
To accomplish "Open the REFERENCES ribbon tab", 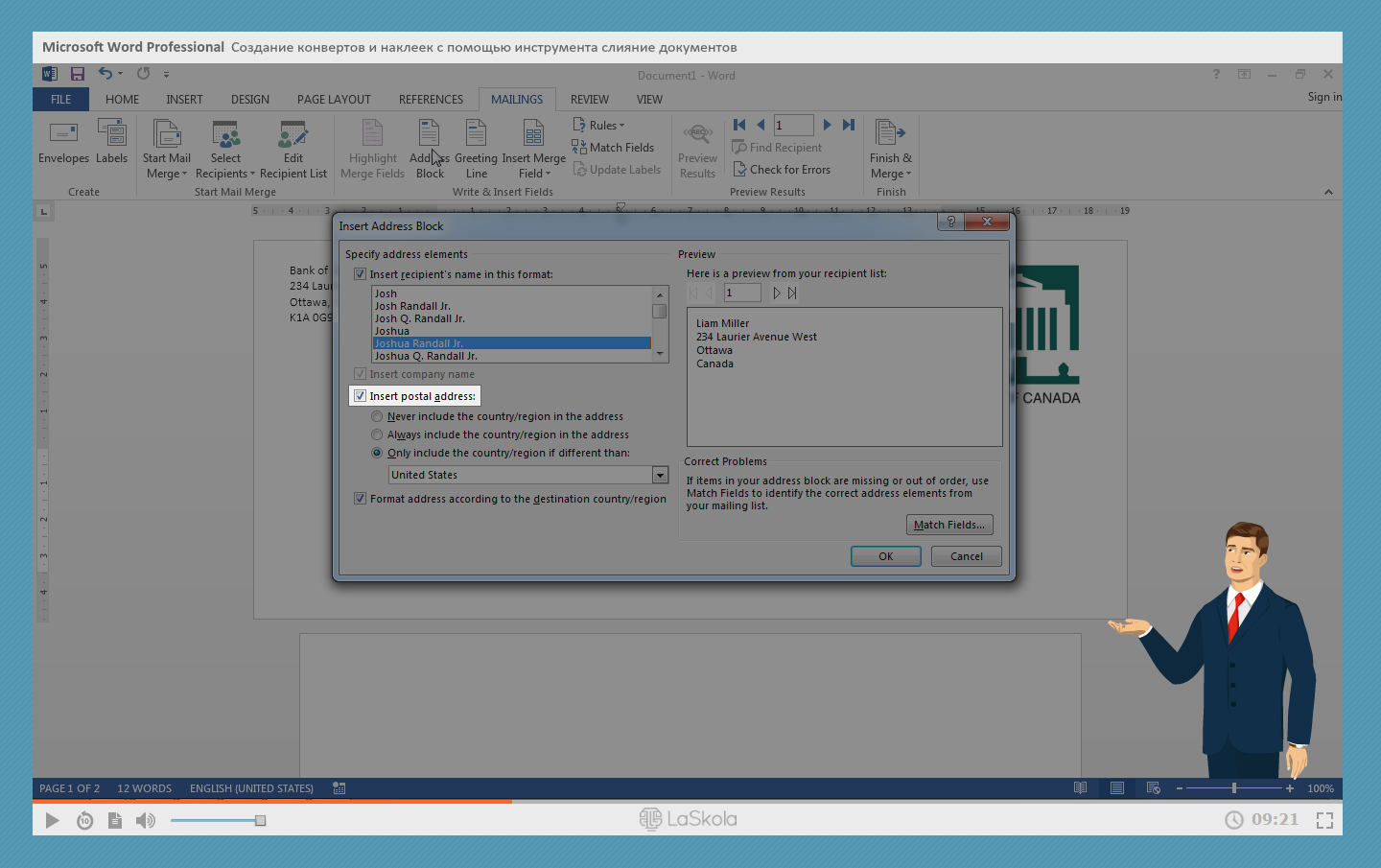I will point(431,100).
